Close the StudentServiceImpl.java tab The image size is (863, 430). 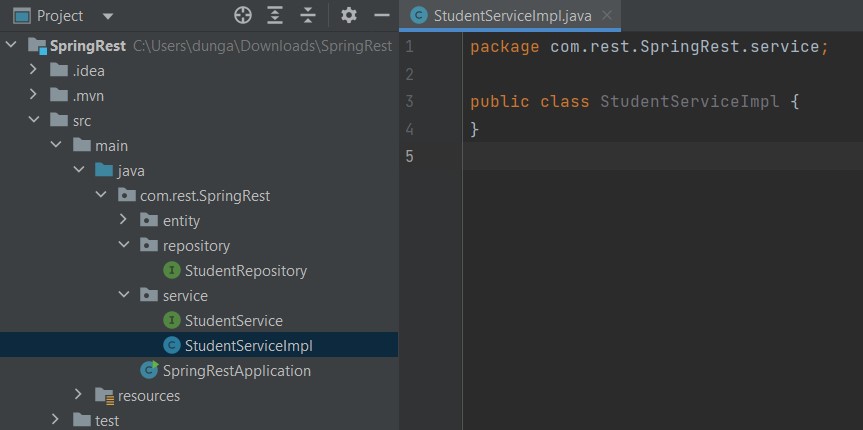tap(607, 15)
